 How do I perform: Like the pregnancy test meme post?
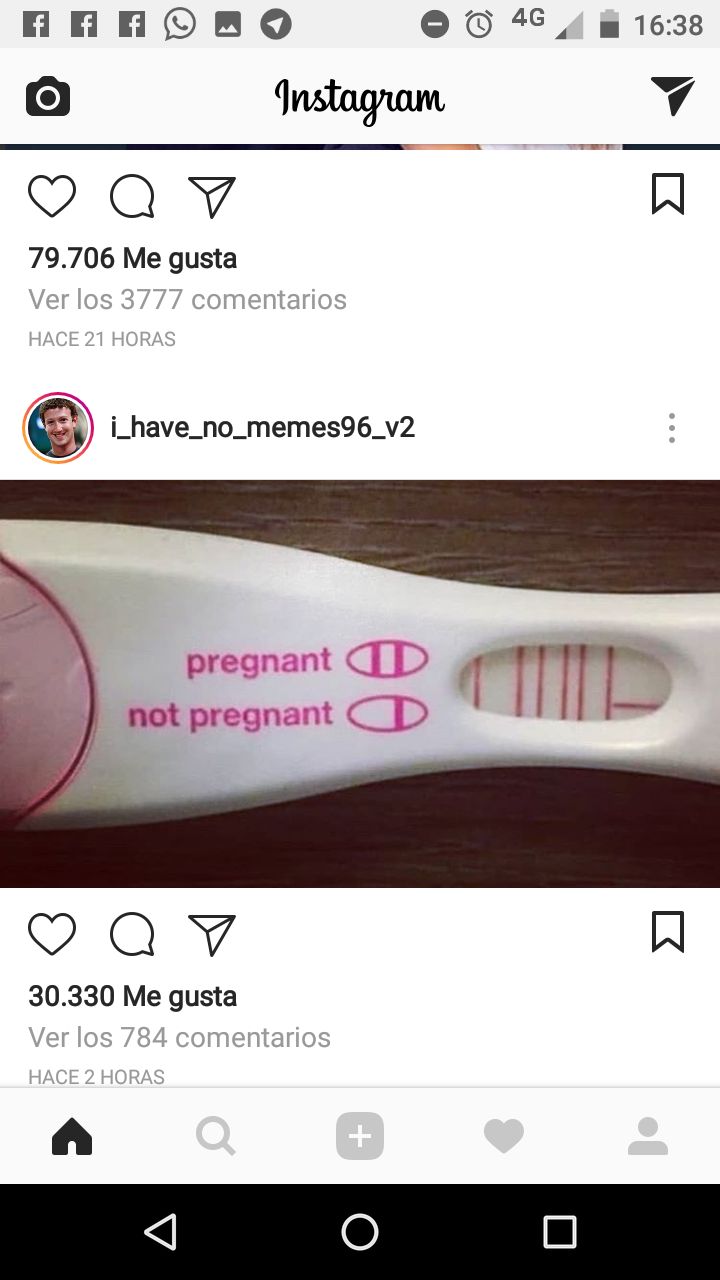pyautogui.click(x=52, y=934)
